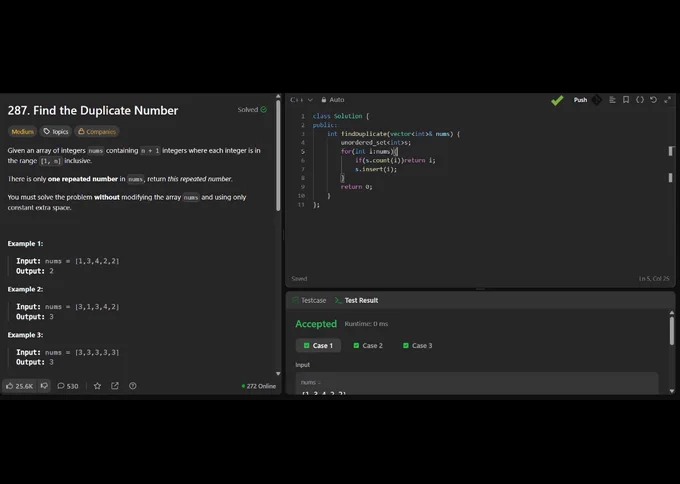Reset code with the undo arrow icon

tap(654, 100)
